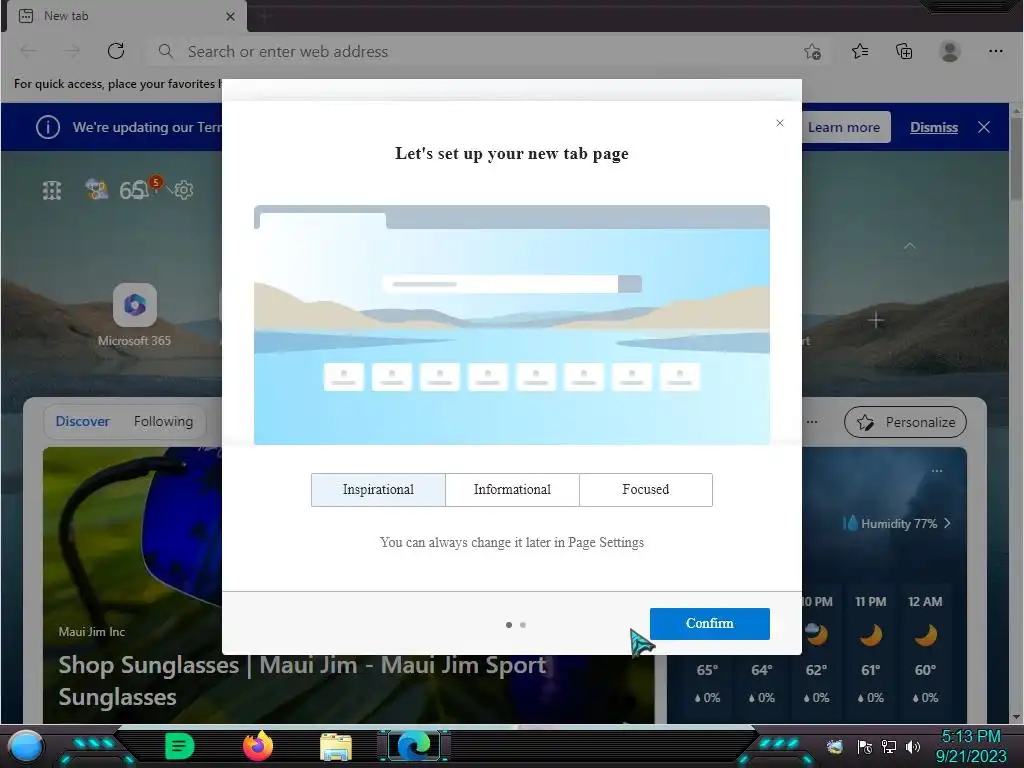Dismiss the terms update banner

pos(934,127)
